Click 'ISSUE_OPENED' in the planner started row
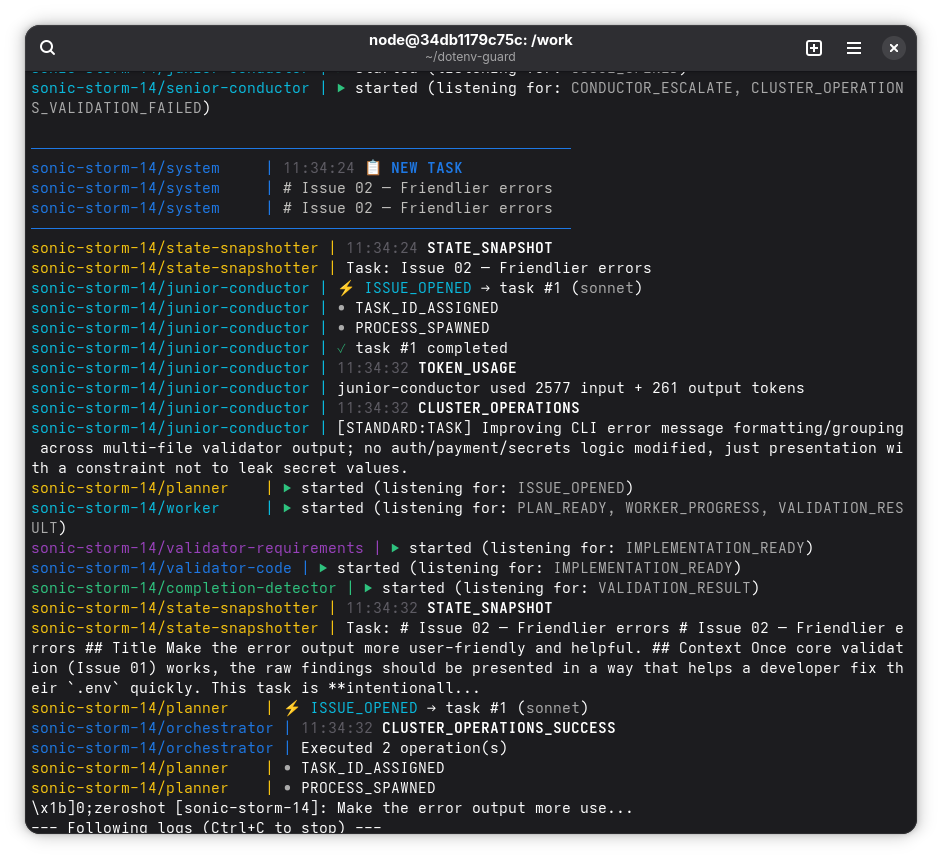 (571, 488)
